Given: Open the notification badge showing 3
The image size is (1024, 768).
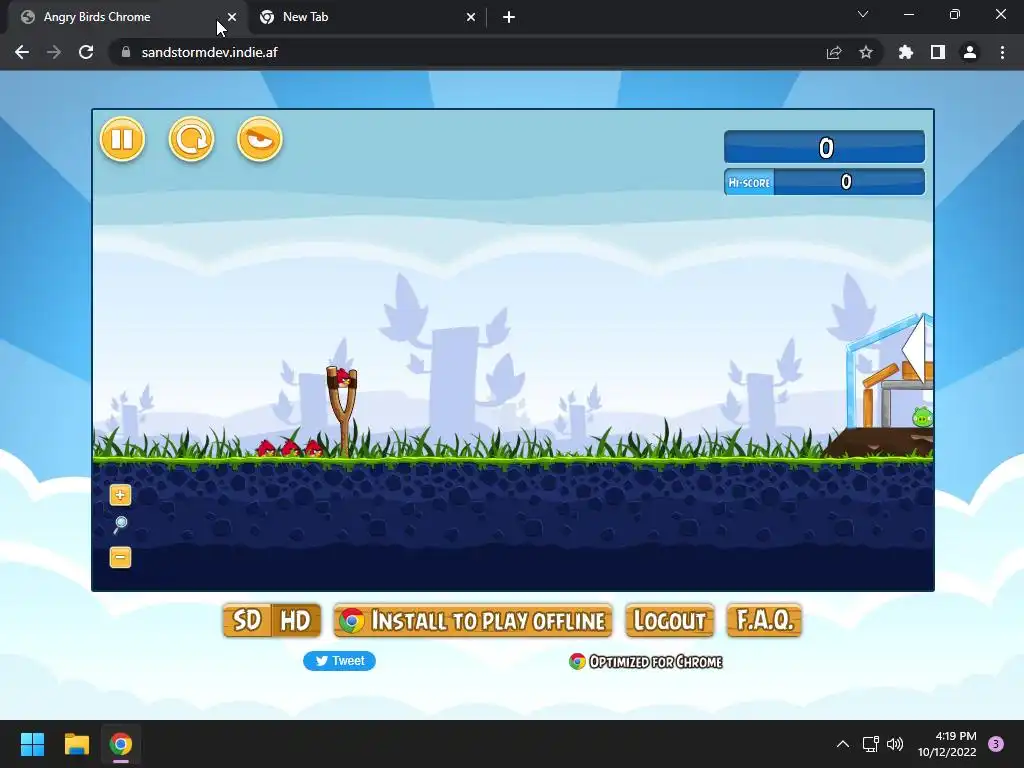Looking at the screenshot, I should (x=996, y=744).
